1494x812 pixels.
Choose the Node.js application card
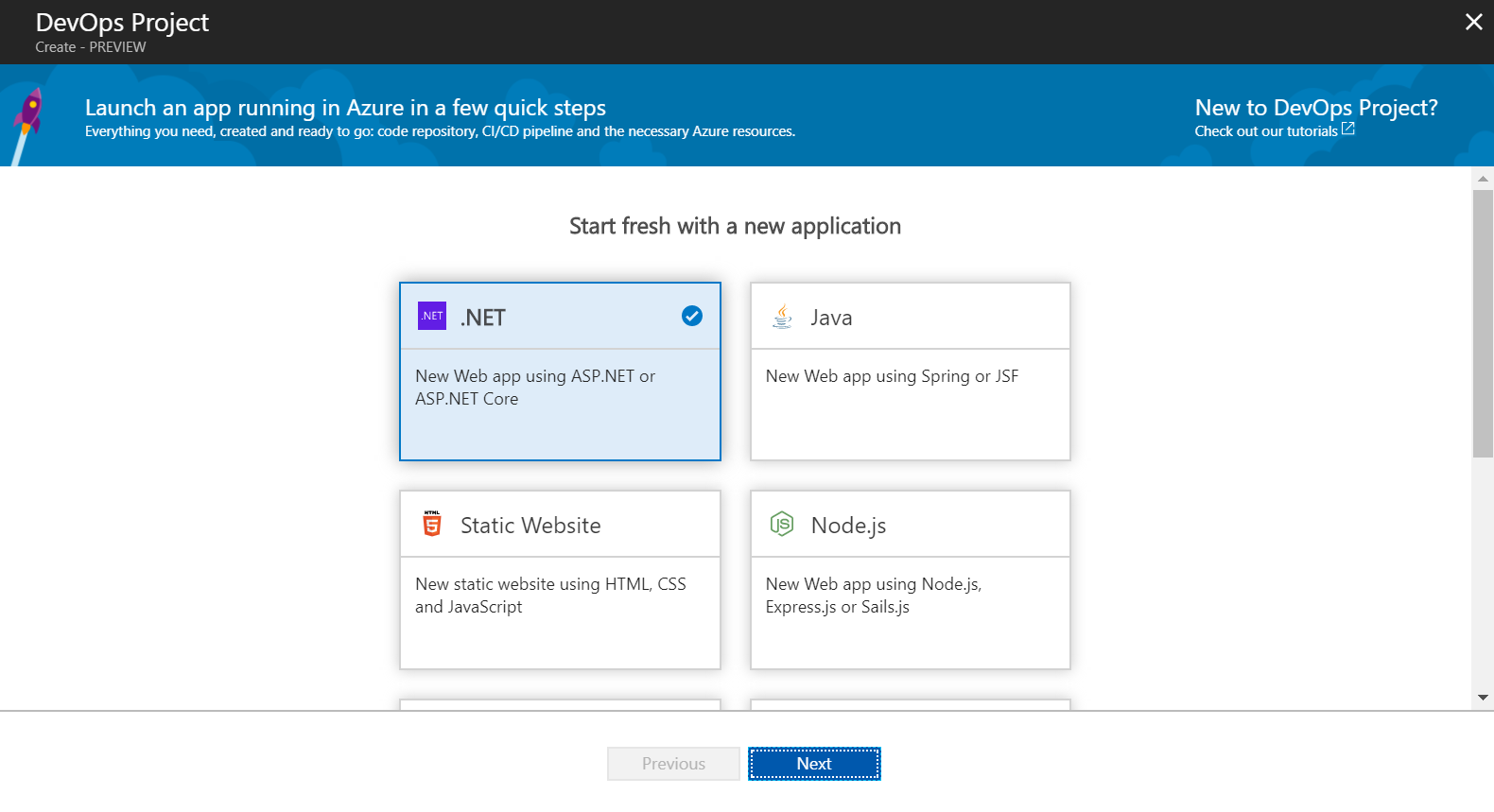911,579
